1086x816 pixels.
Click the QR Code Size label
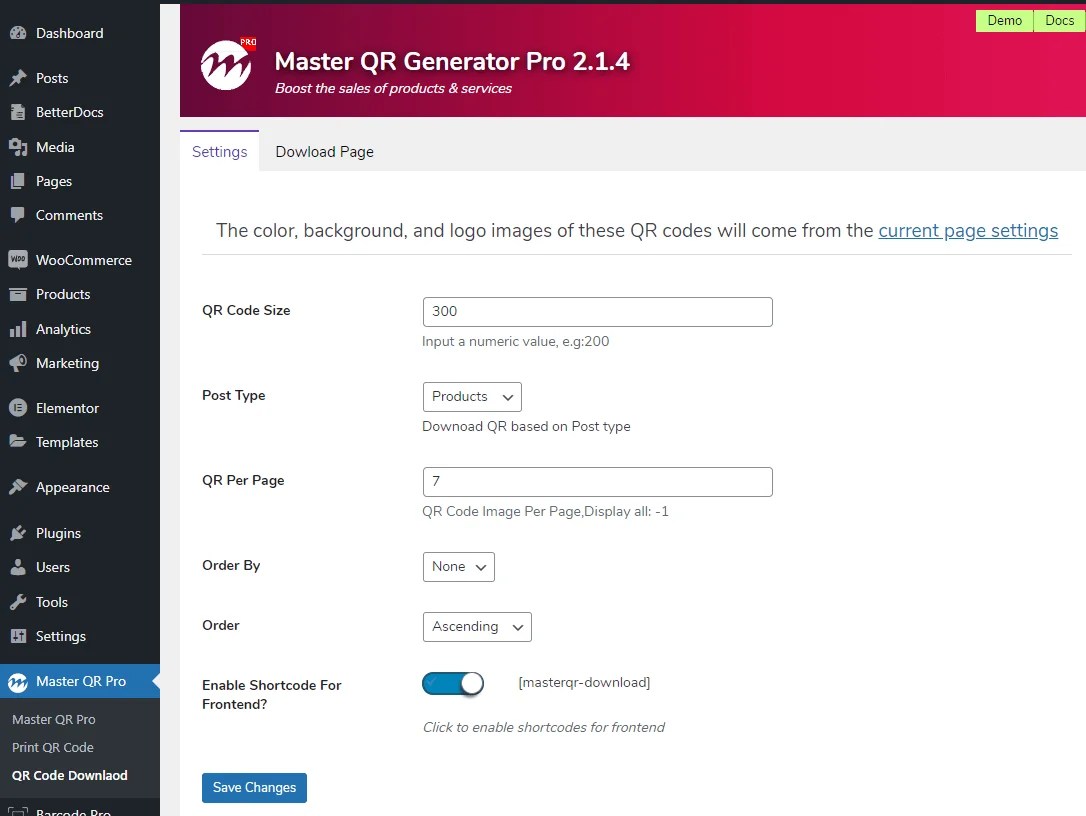246,310
